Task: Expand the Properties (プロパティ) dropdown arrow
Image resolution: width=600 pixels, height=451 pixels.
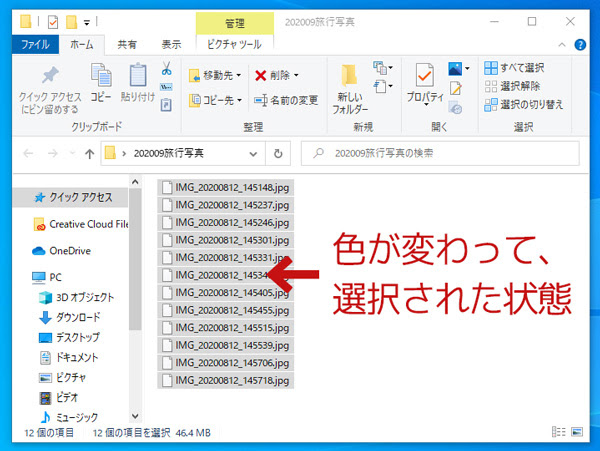Action: pyautogui.click(x=426, y=104)
